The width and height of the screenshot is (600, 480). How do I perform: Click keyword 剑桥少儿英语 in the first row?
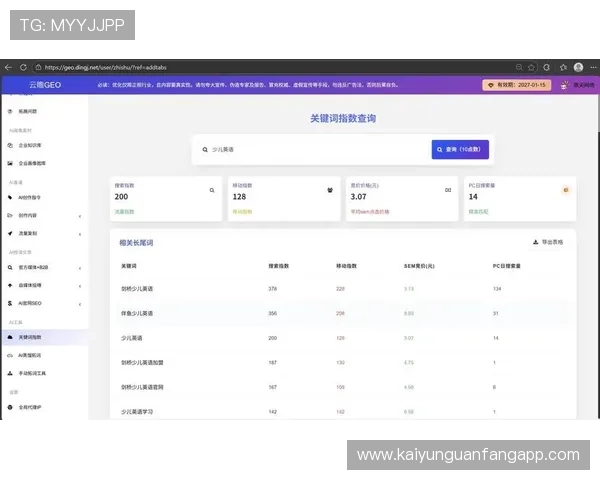[x=137, y=289]
